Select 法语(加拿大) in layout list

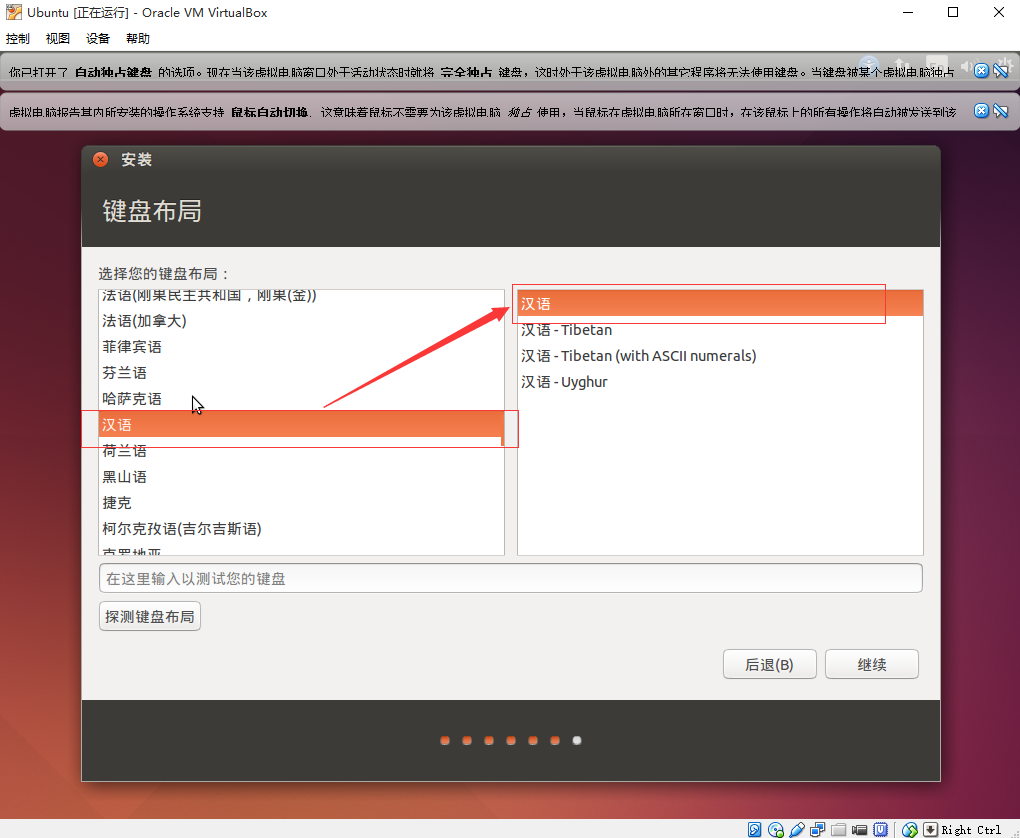tap(301, 321)
